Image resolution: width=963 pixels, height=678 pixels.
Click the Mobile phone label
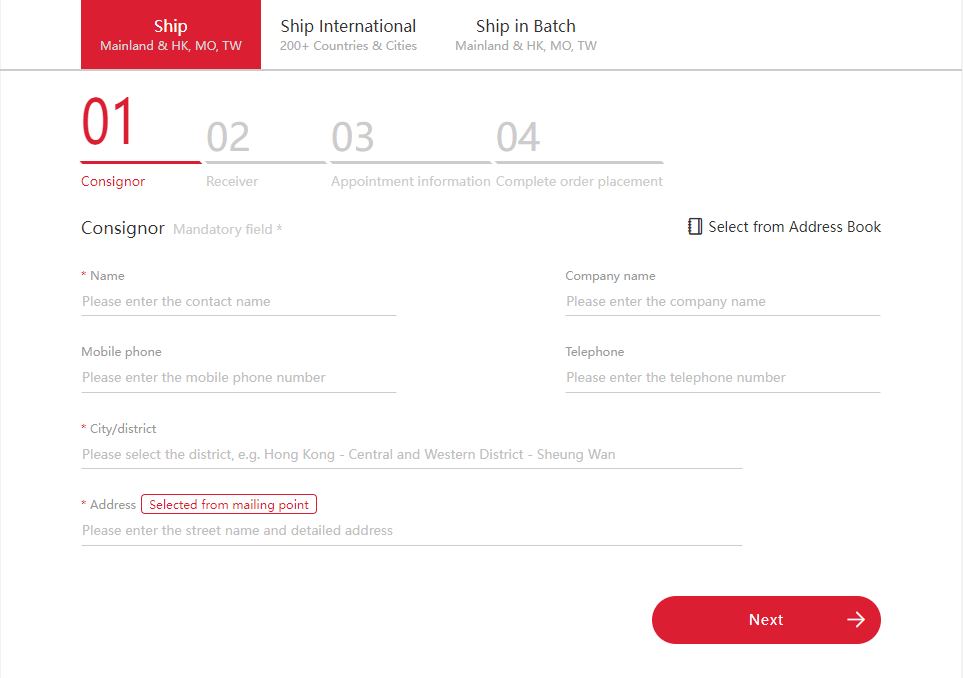click(122, 352)
